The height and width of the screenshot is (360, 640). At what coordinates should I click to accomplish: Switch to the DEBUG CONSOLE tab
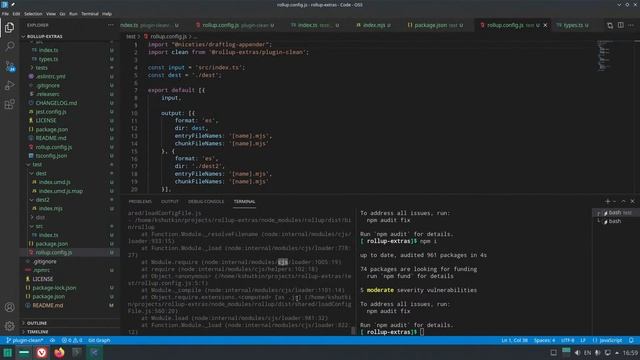(206, 202)
